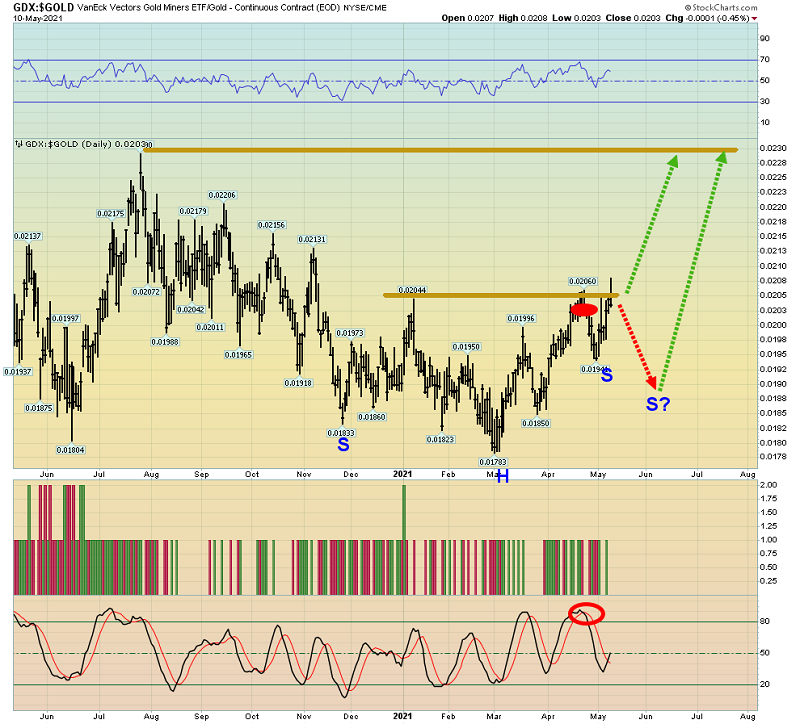
Task: Click the 0.0178 price axis value
Action: (x=772, y=457)
